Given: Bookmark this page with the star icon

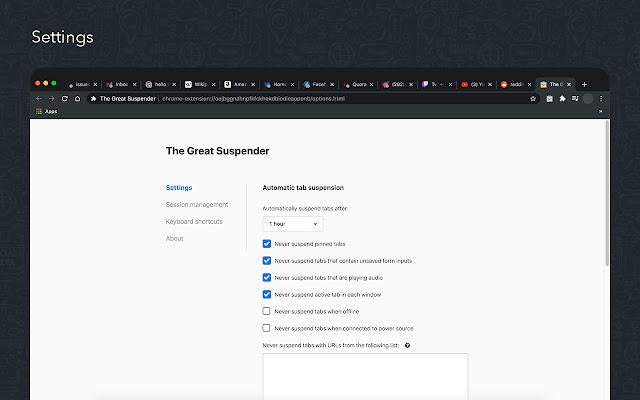Looking at the screenshot, I should click(x=533, y=98).
